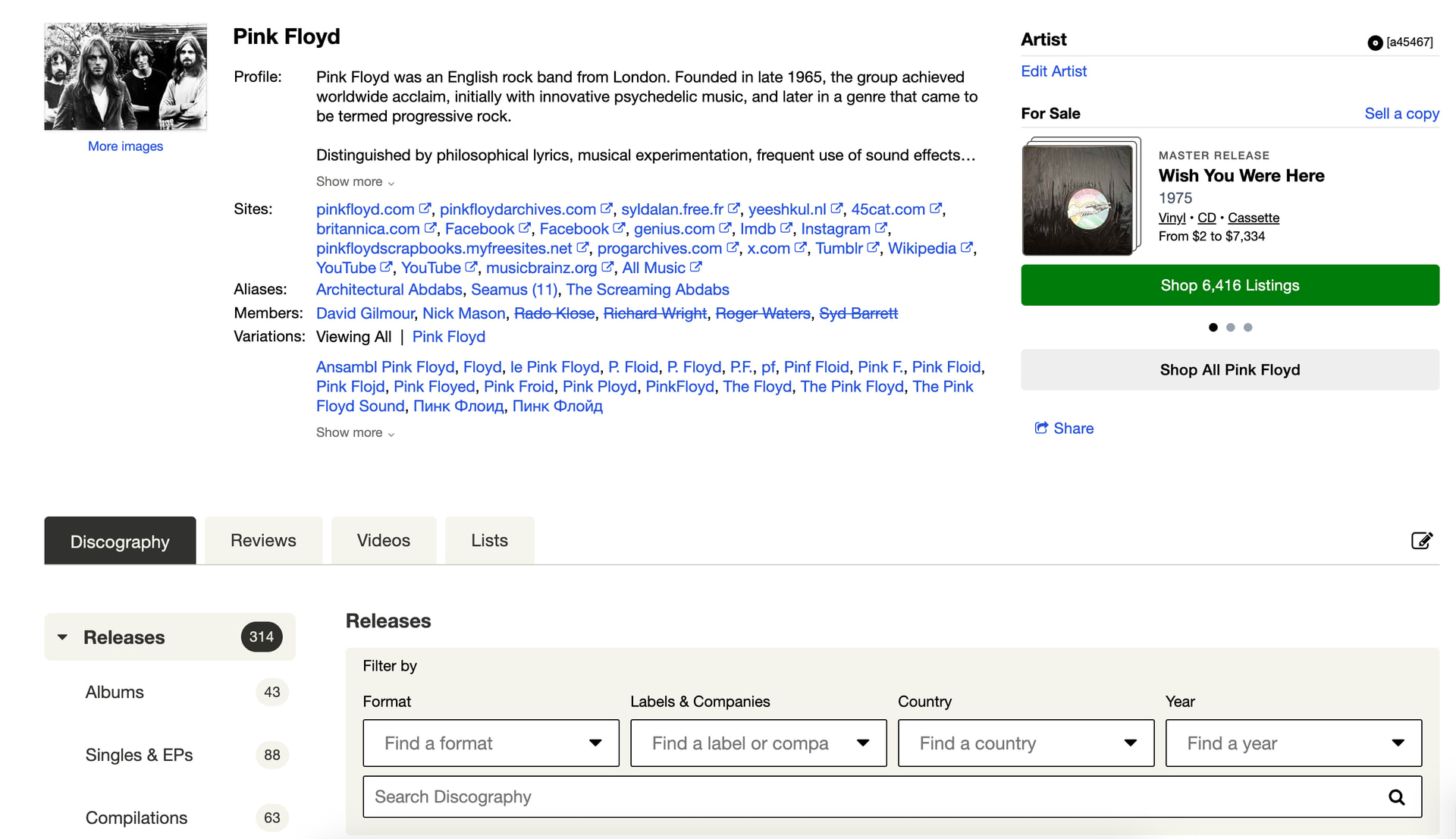Viewport: 1456px width, 839px height.
Task: Click the Wish You Were Here album cover
Action: tap(1078, 199)
